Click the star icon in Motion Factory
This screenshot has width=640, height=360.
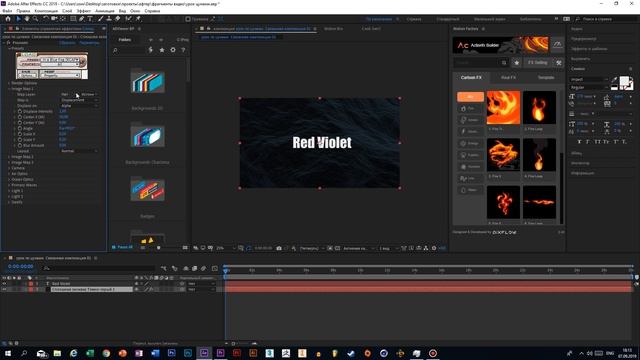tap(517, 63)
